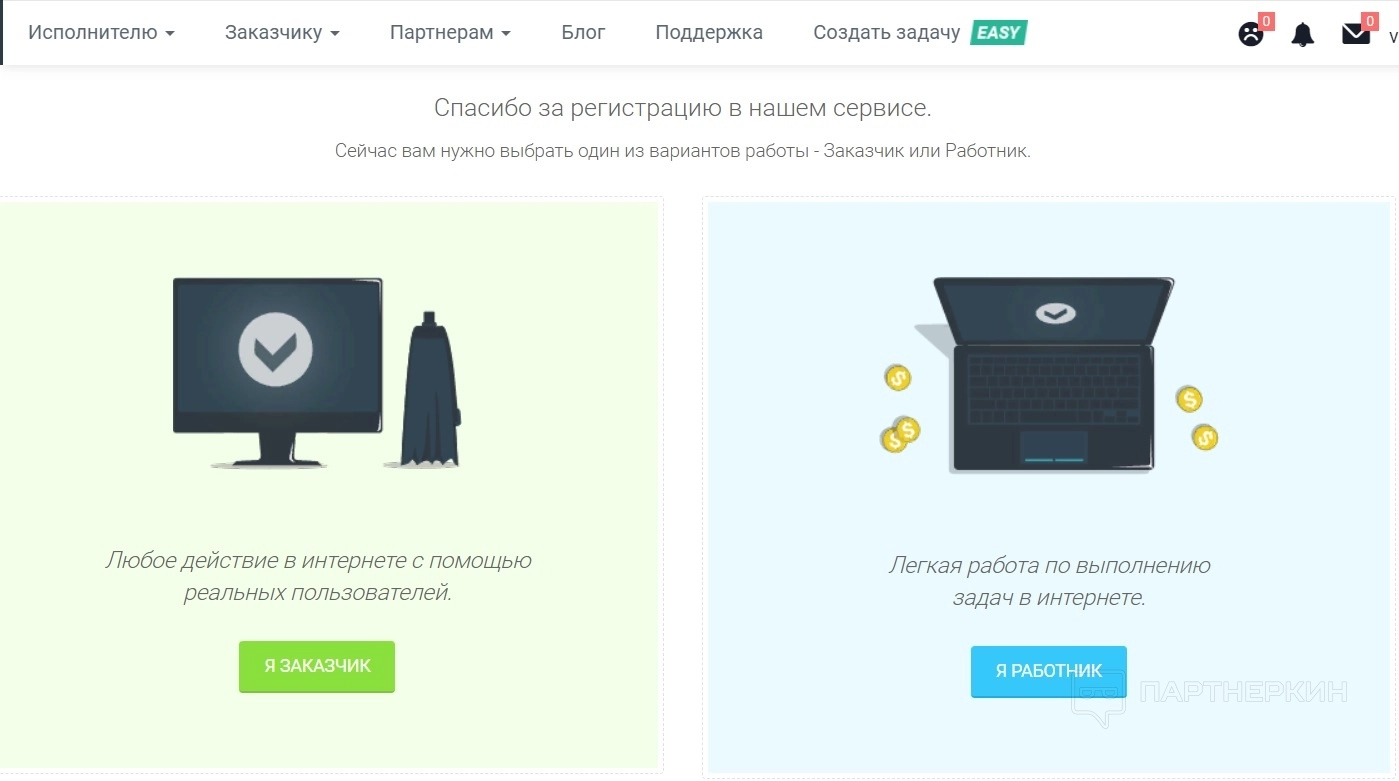
Task: Click the red badge on envelope icon
Action: (x=1369, y=21)
